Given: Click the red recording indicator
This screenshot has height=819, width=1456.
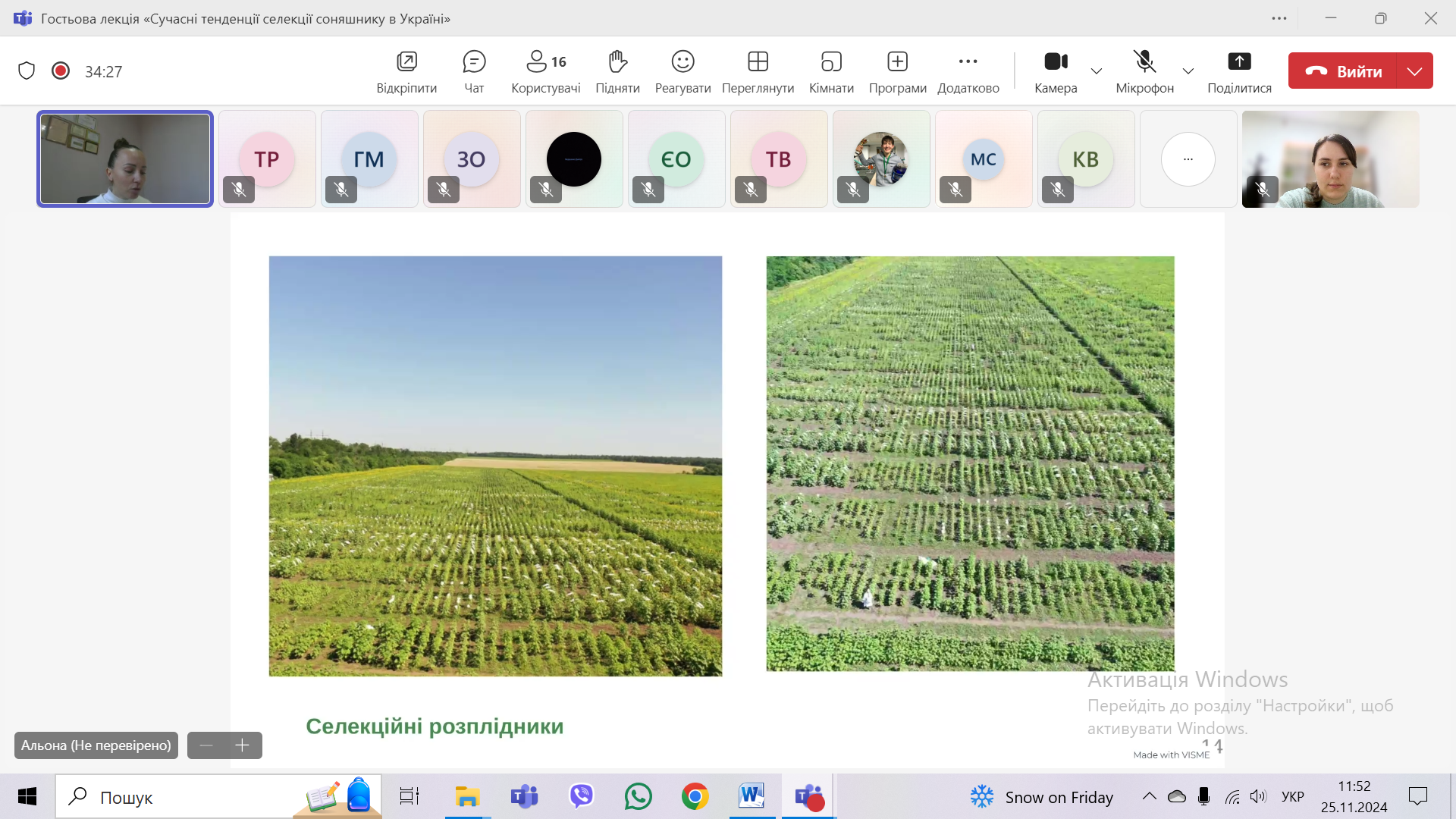Looking at the screenshot, I should (x=61, y=71).
